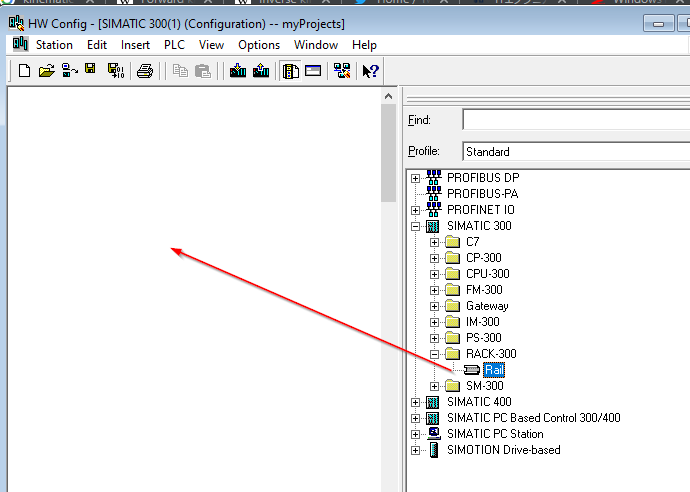
Task: Click the Detail view window icon
Action: [x=313, y=70]
